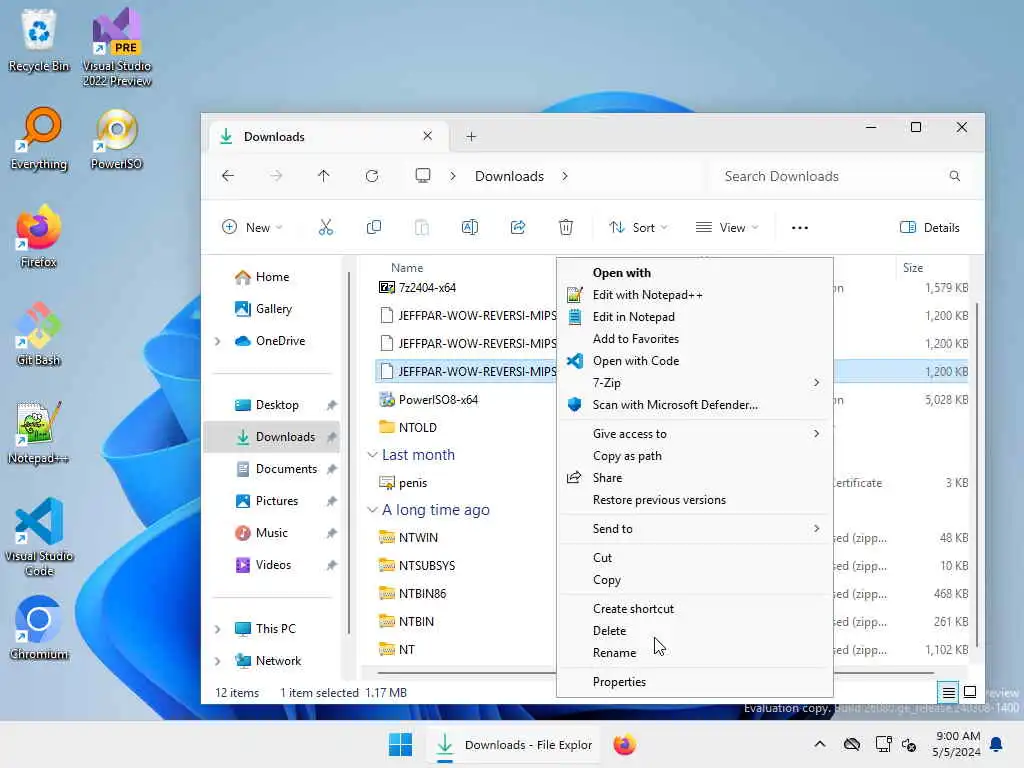This screenshot has height=768, width=1024.
Task: Click Downloads in the address breadcrumb
Action: (x=509, y=176)
